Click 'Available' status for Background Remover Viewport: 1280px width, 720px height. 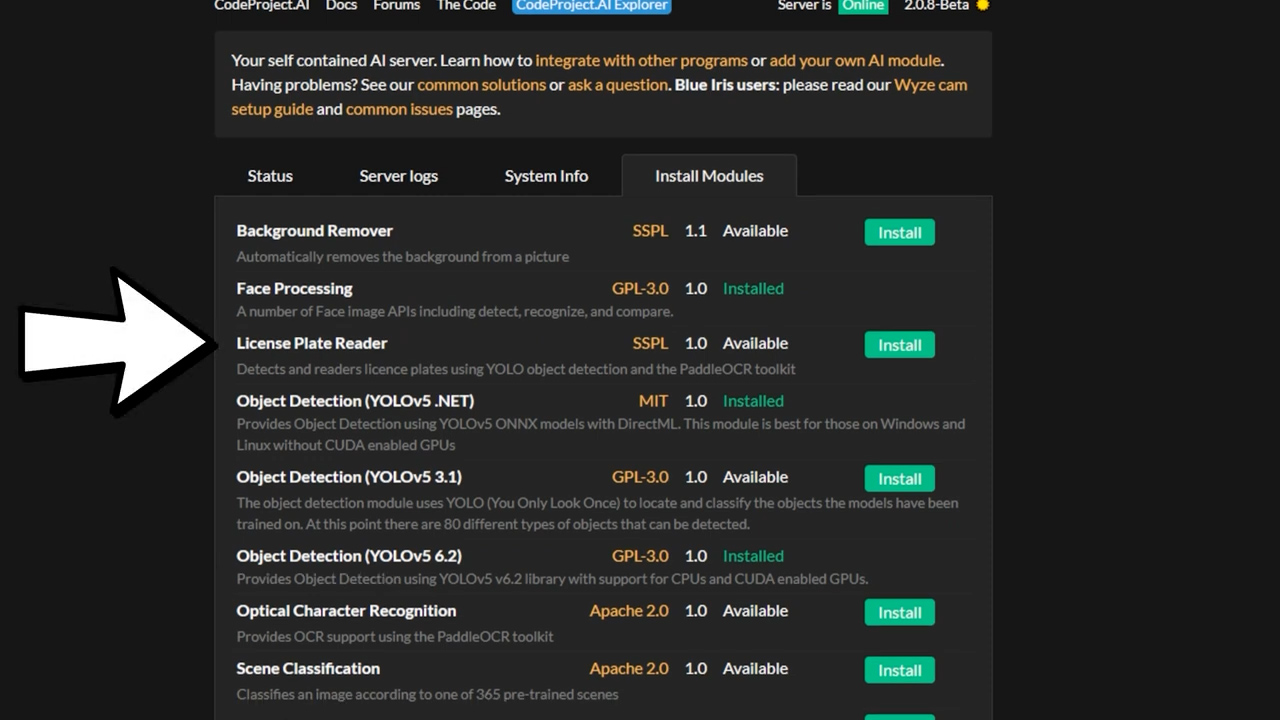(x=755, y=231)
